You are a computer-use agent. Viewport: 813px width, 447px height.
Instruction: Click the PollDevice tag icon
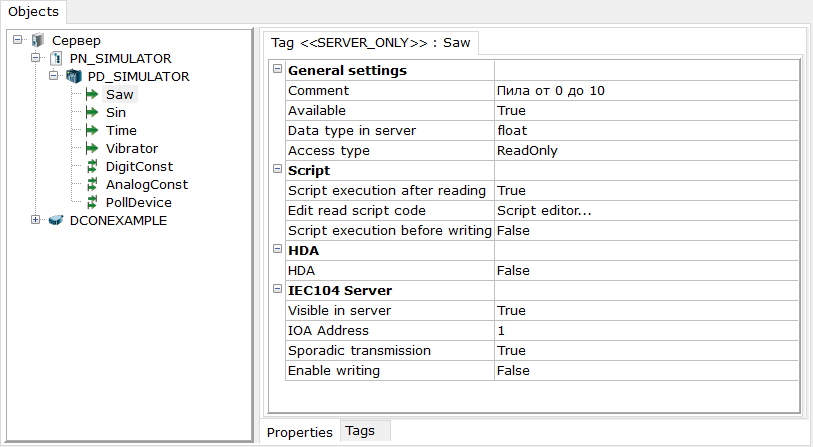coord(92,202)
